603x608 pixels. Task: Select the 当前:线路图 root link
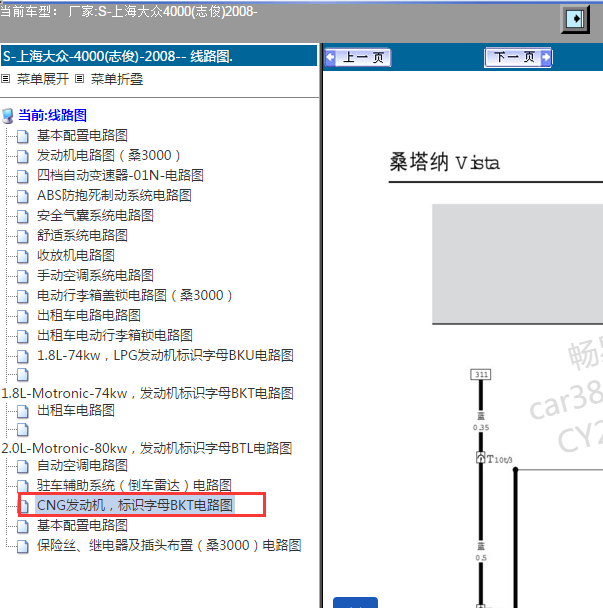coord(52,115)
